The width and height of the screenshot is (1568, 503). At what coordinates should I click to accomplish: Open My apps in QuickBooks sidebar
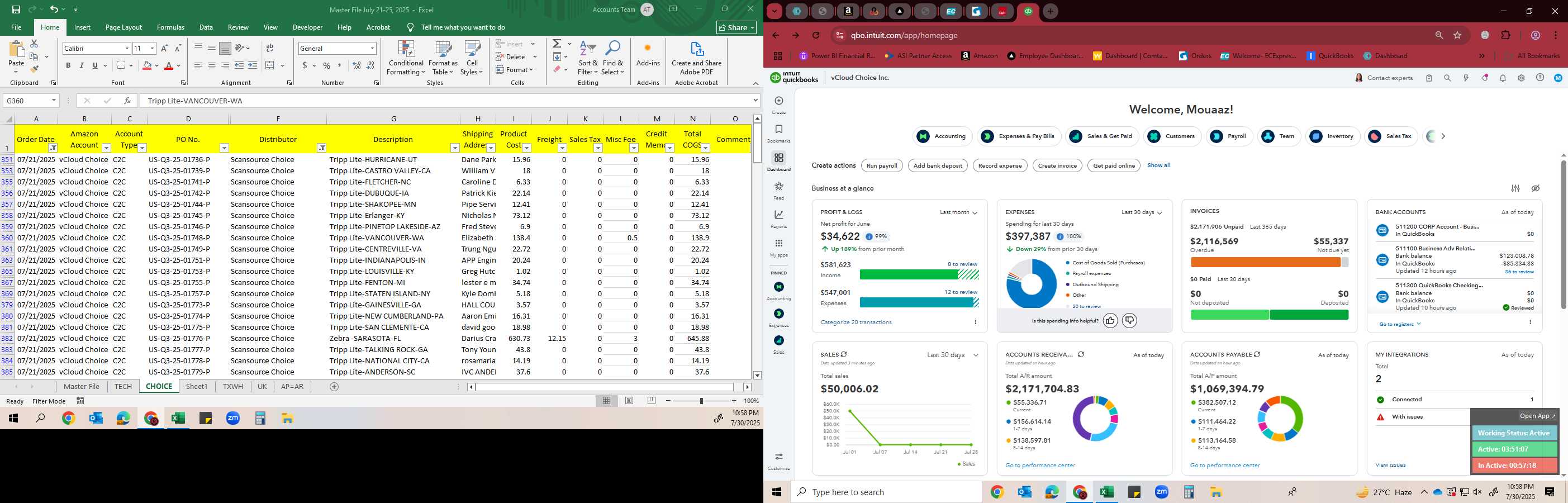click(x=778, y=248)
